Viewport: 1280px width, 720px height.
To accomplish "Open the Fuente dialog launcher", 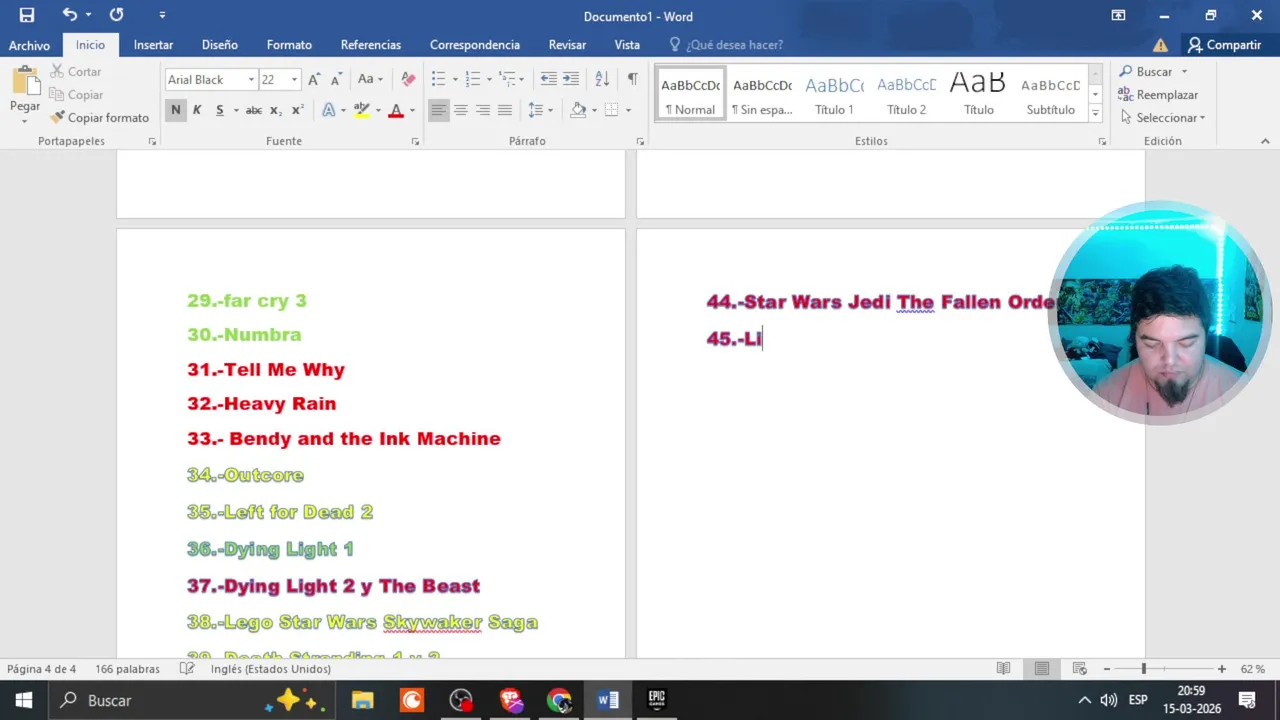I will click(x=415, y=142).
